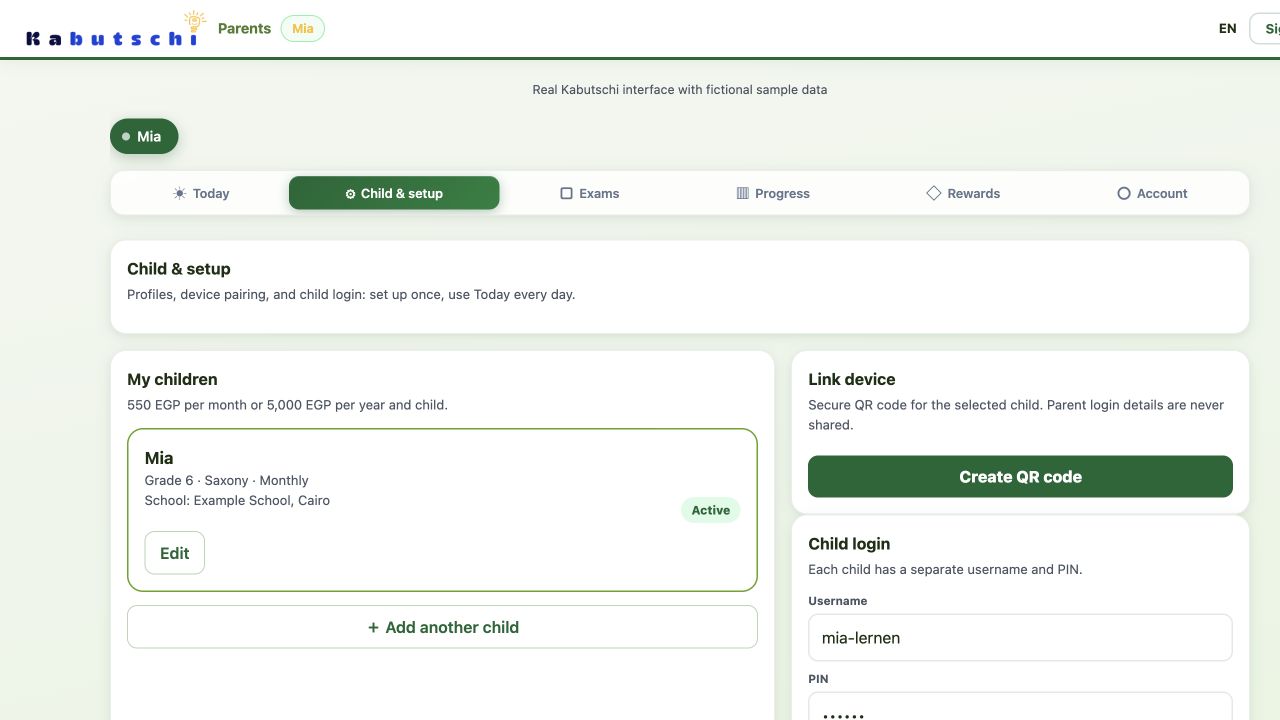Click Create QR code button

point(1020,477)
